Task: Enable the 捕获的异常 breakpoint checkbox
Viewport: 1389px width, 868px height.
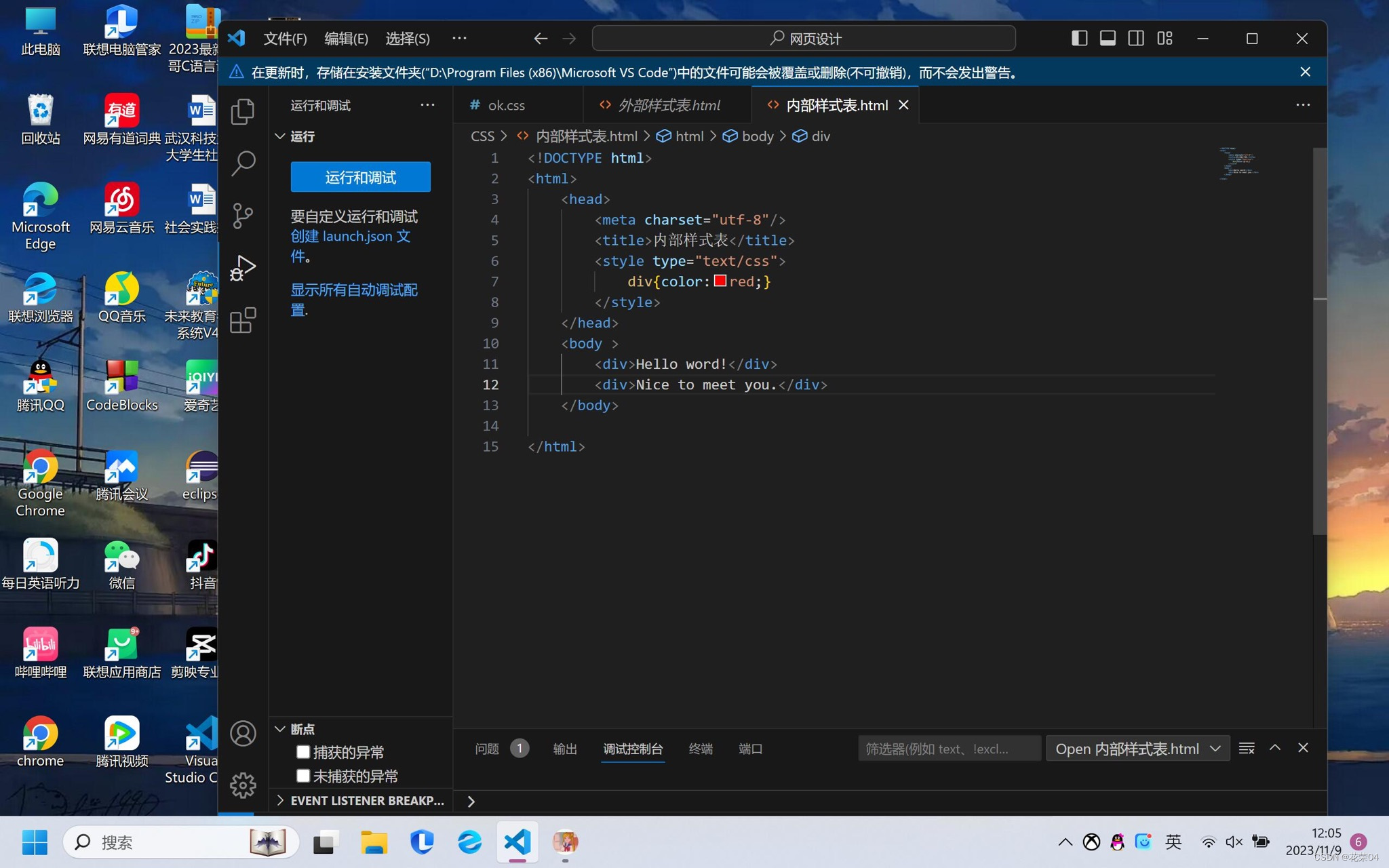Action: pyautogui.click(x=303, y=752)
